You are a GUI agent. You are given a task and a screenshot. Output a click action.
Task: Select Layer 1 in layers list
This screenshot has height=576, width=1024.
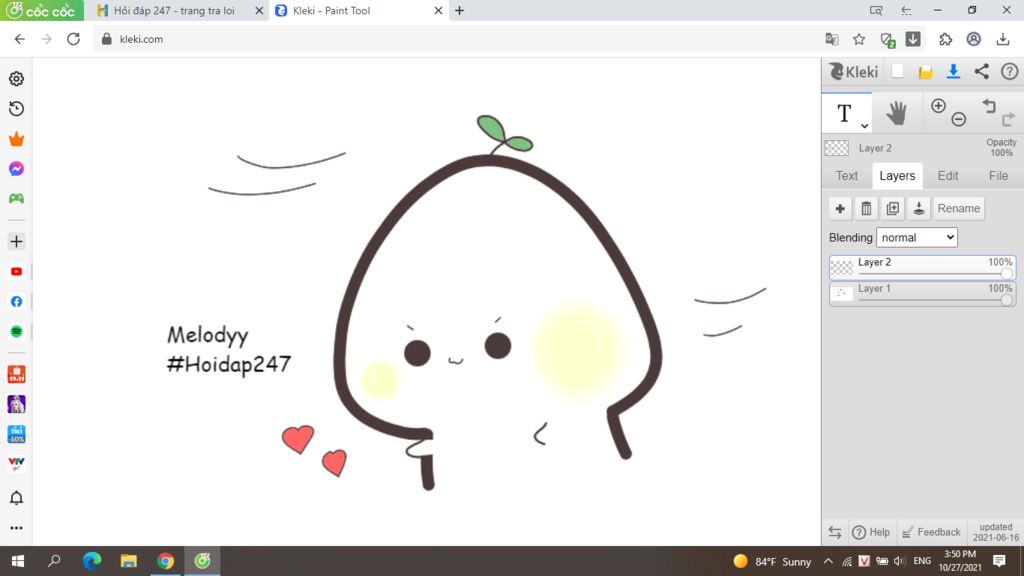click(x=922, y=294)
